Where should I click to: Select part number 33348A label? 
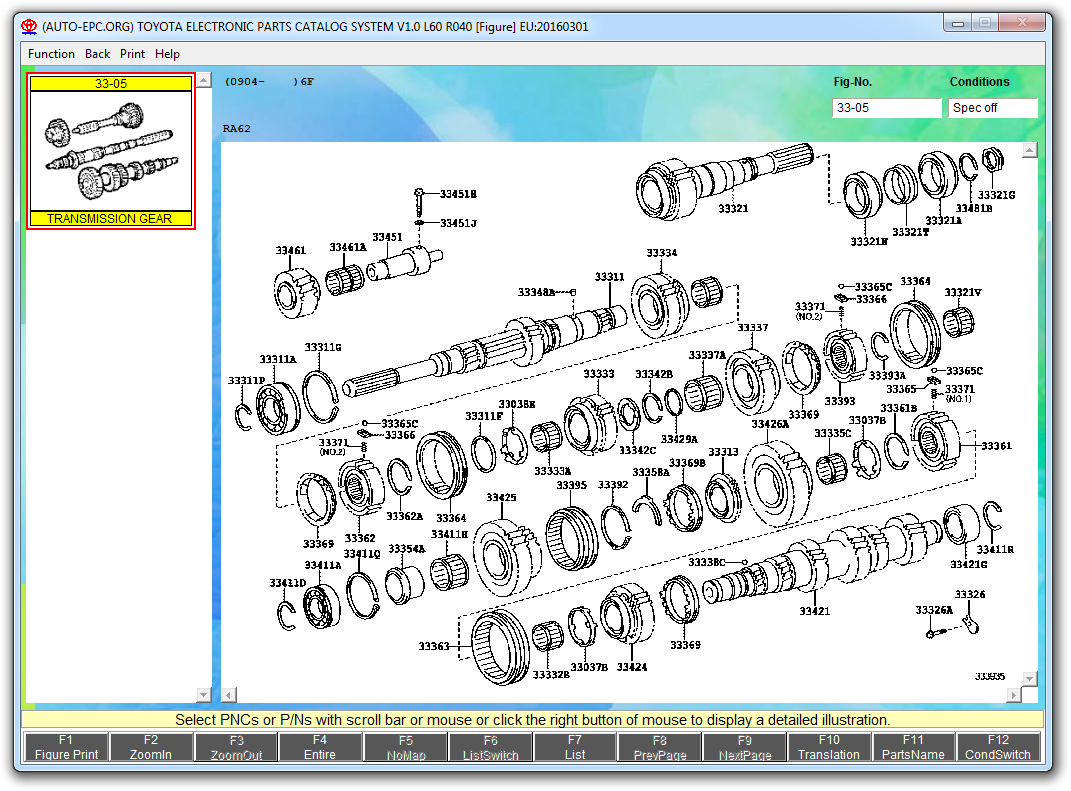pos(536,292)
